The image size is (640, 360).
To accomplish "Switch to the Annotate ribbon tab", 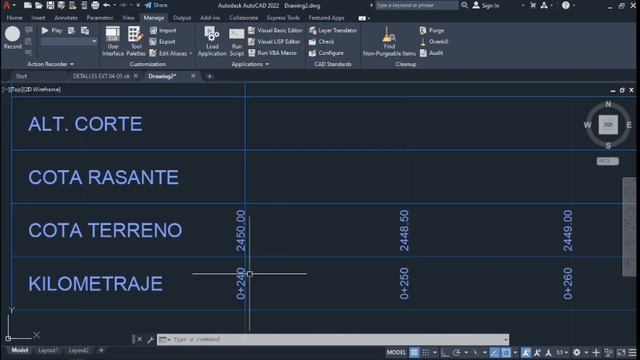I will coord(66,18).
